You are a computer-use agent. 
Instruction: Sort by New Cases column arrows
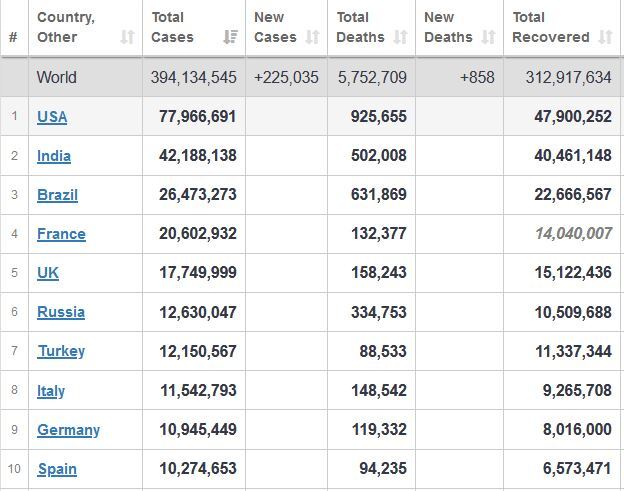coord(313,37)
